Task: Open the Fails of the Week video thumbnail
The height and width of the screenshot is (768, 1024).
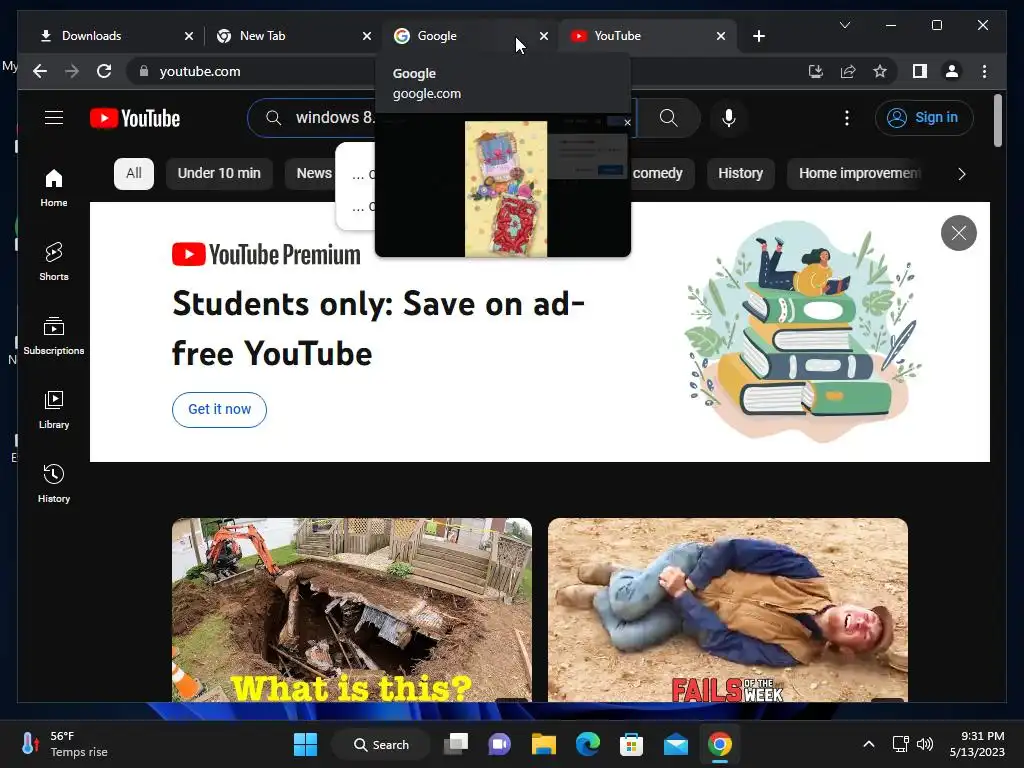Action: (x=728, y=610)
